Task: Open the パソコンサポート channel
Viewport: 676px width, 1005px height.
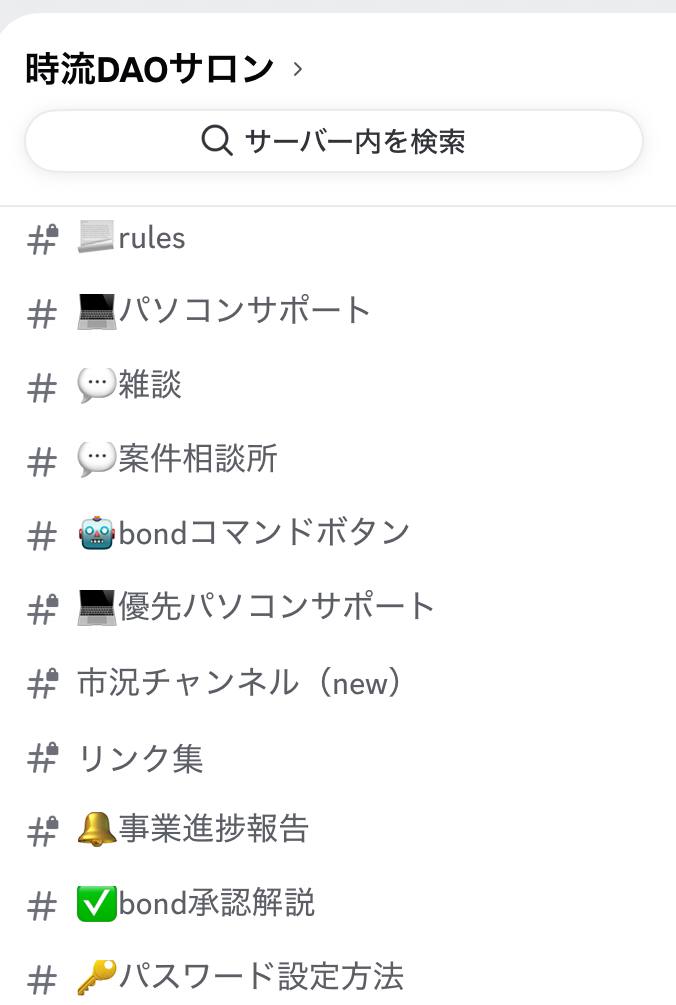Action: point(244,311)
